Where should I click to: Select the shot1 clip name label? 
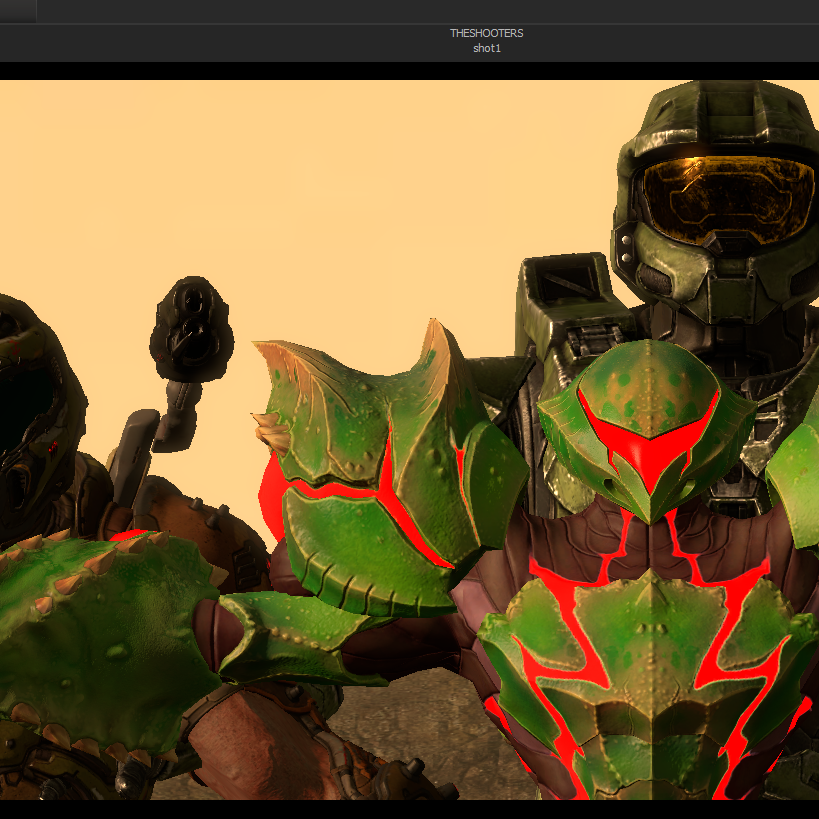[x=487, y=48]
